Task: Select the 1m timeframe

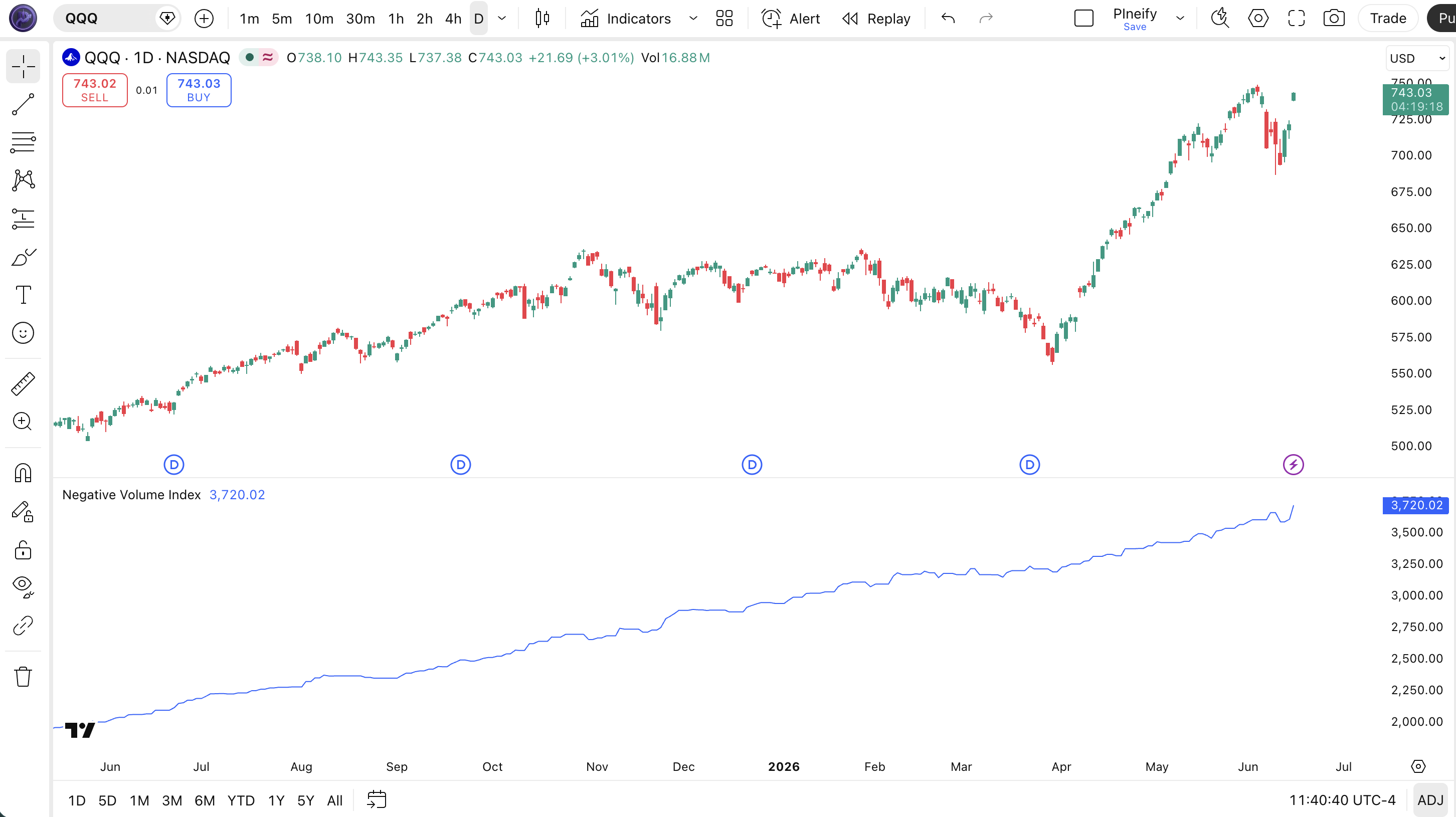Action: (x=249, y=19)
